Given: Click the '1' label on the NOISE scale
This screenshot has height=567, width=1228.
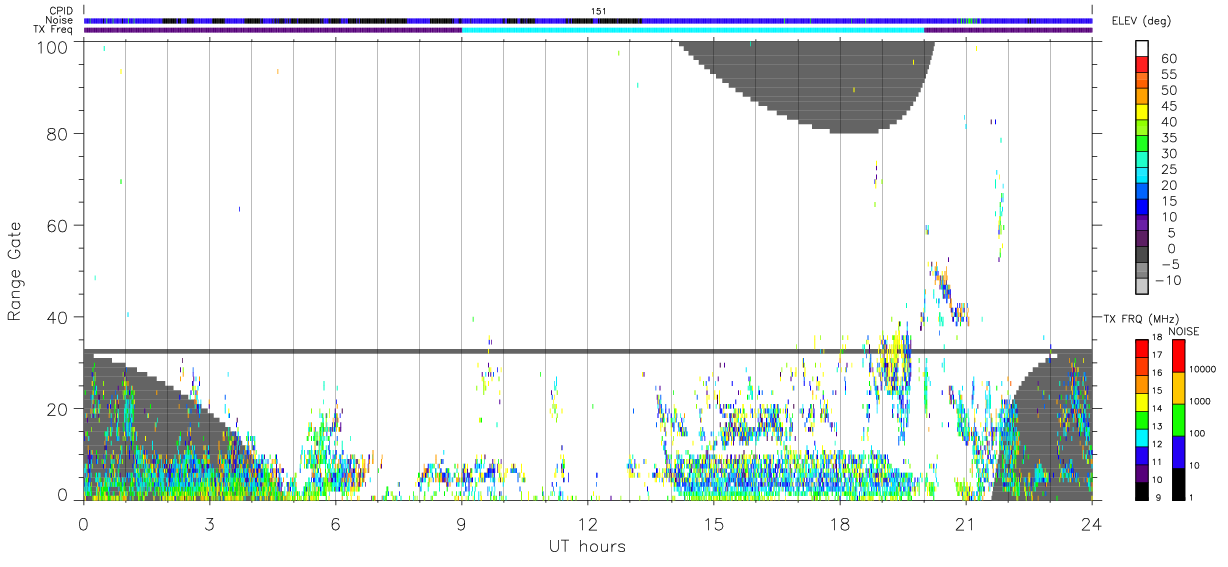Looking at the screenshot, I should tap(1191, 497).
